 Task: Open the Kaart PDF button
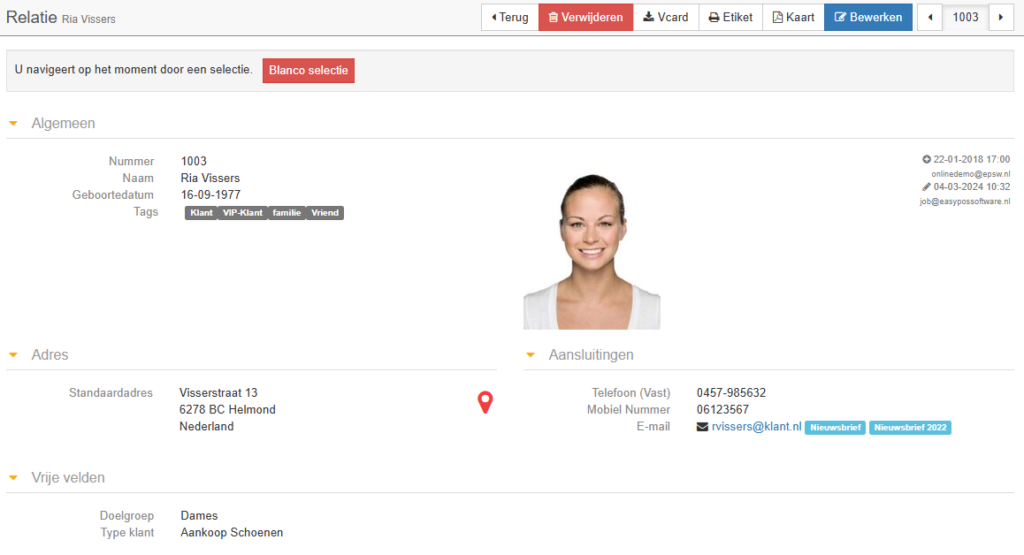coord(793,18)
